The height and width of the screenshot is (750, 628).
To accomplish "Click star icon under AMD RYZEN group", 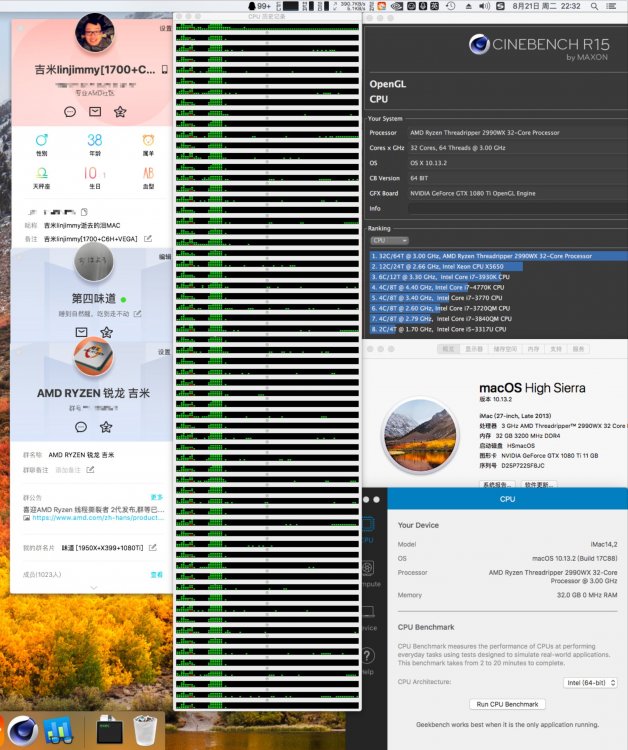I will click(106, 427).
